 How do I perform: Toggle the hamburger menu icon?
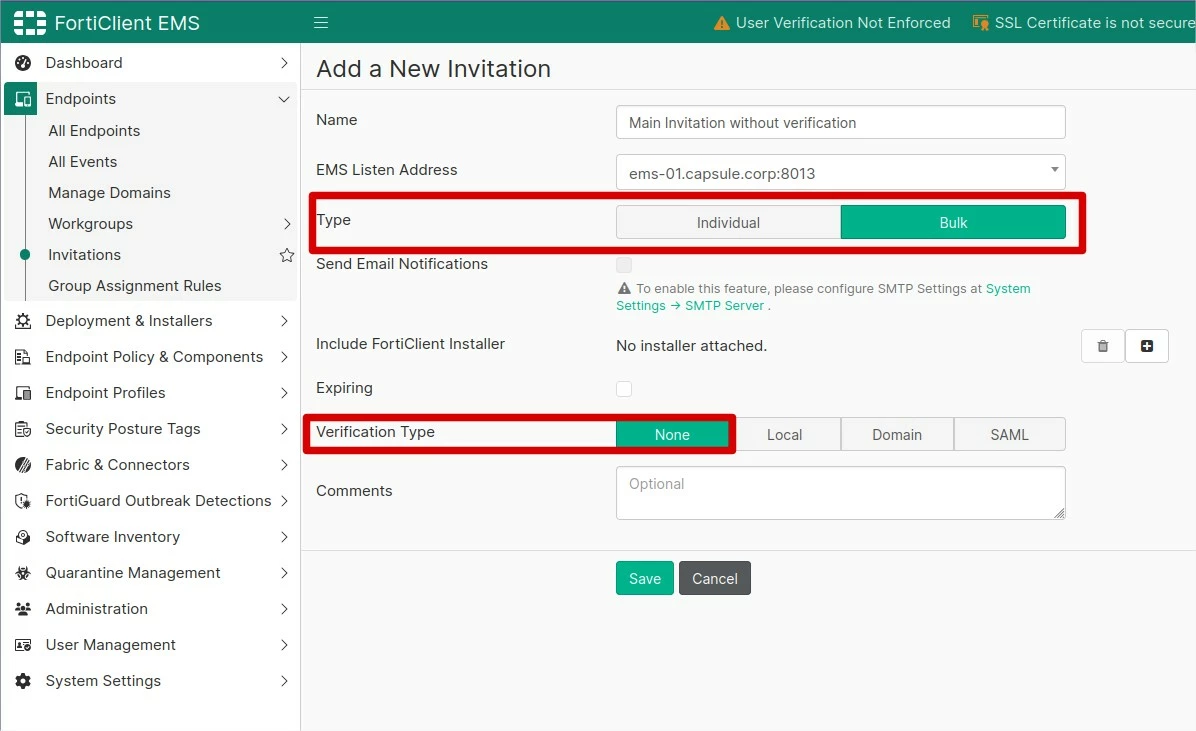coord(321,23)
